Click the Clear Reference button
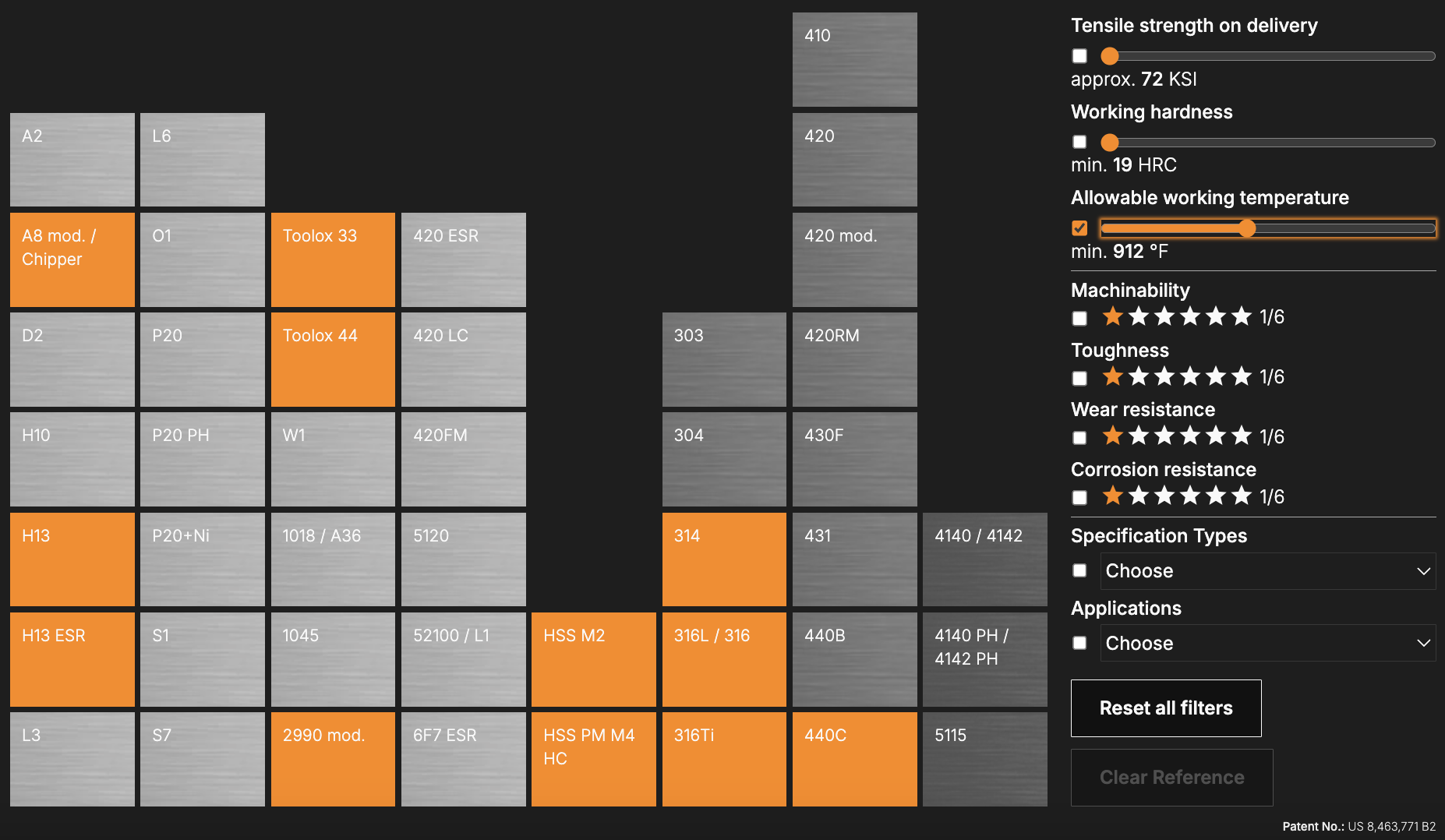Viewport: 1445px width, 840px height. [1172, 778]
